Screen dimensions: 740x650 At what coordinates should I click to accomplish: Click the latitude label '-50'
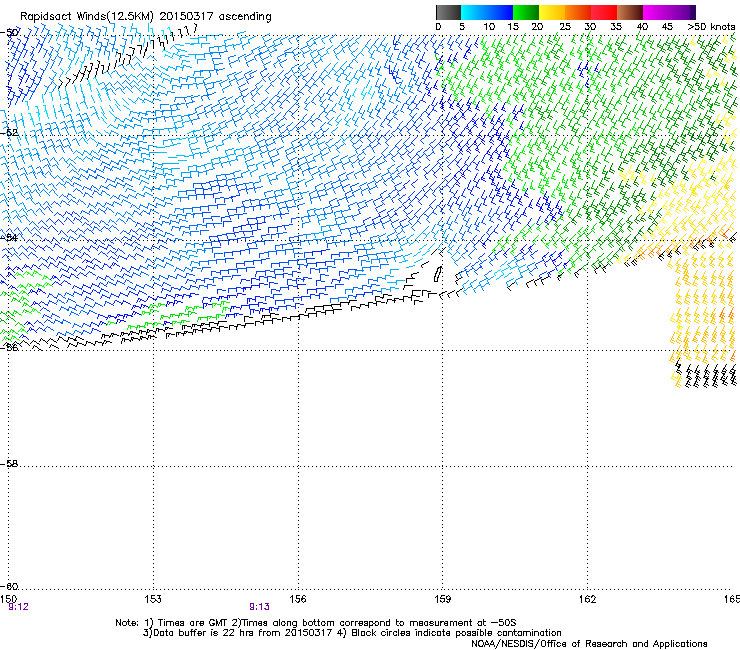(x=9, y=33)
